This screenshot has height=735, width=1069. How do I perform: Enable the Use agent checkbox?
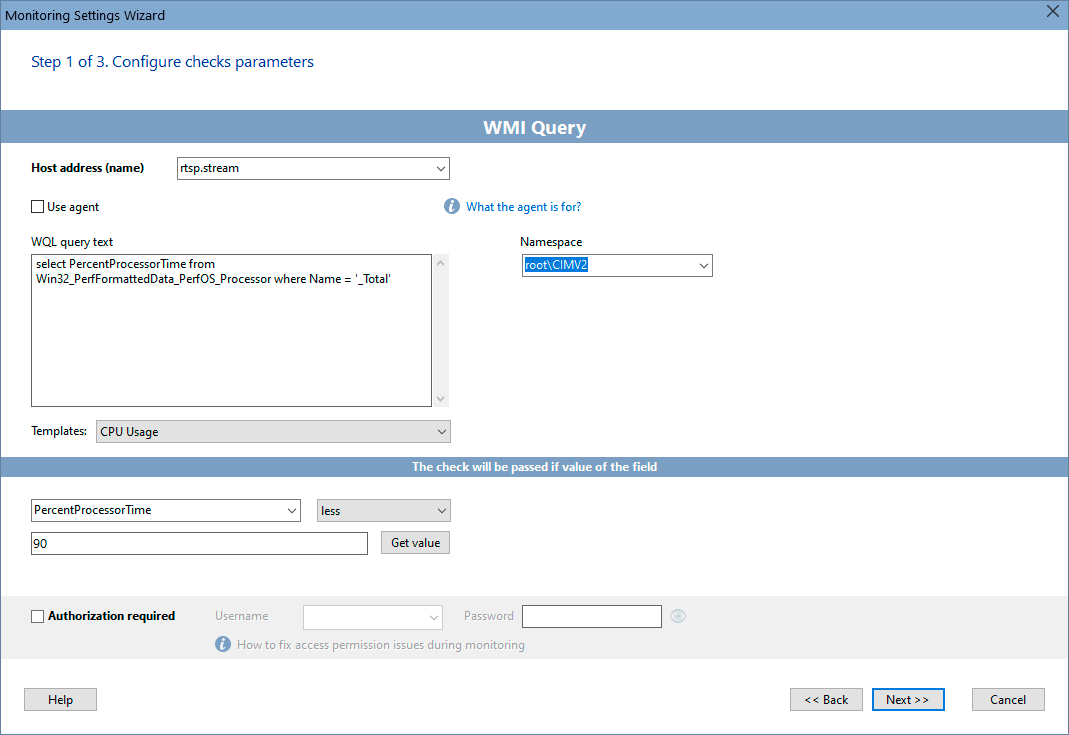click(37, 206)
